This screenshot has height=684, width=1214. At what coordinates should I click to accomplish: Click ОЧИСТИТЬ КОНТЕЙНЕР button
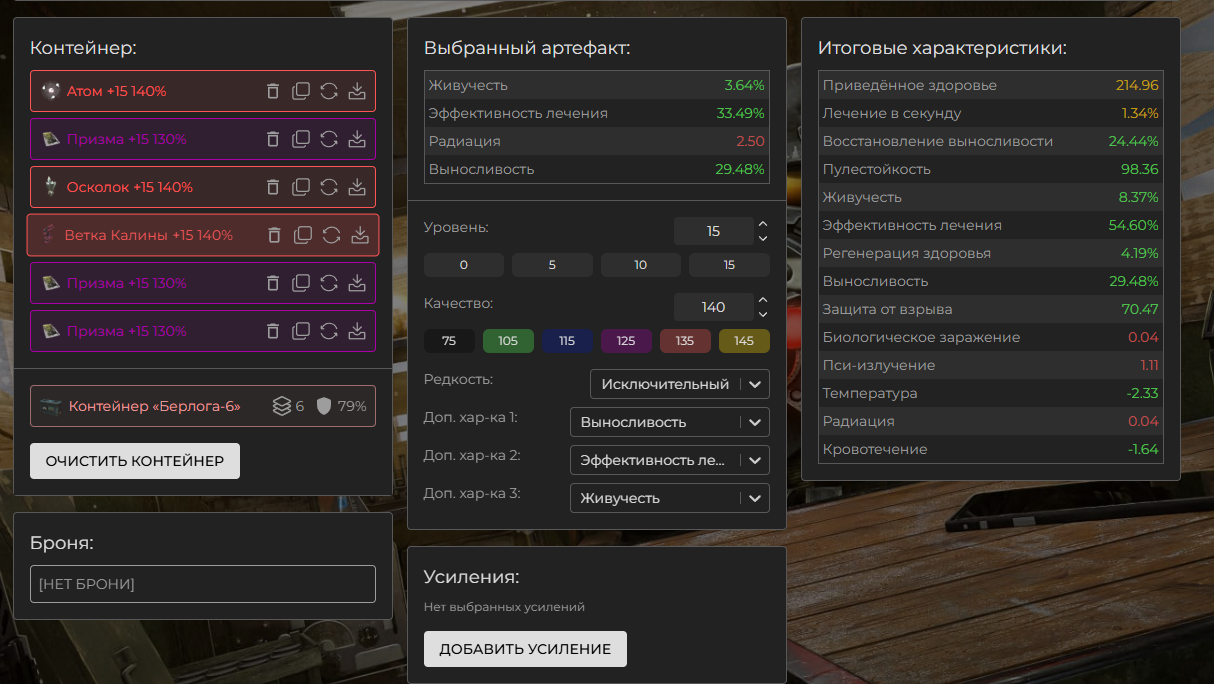click(135, 461)
